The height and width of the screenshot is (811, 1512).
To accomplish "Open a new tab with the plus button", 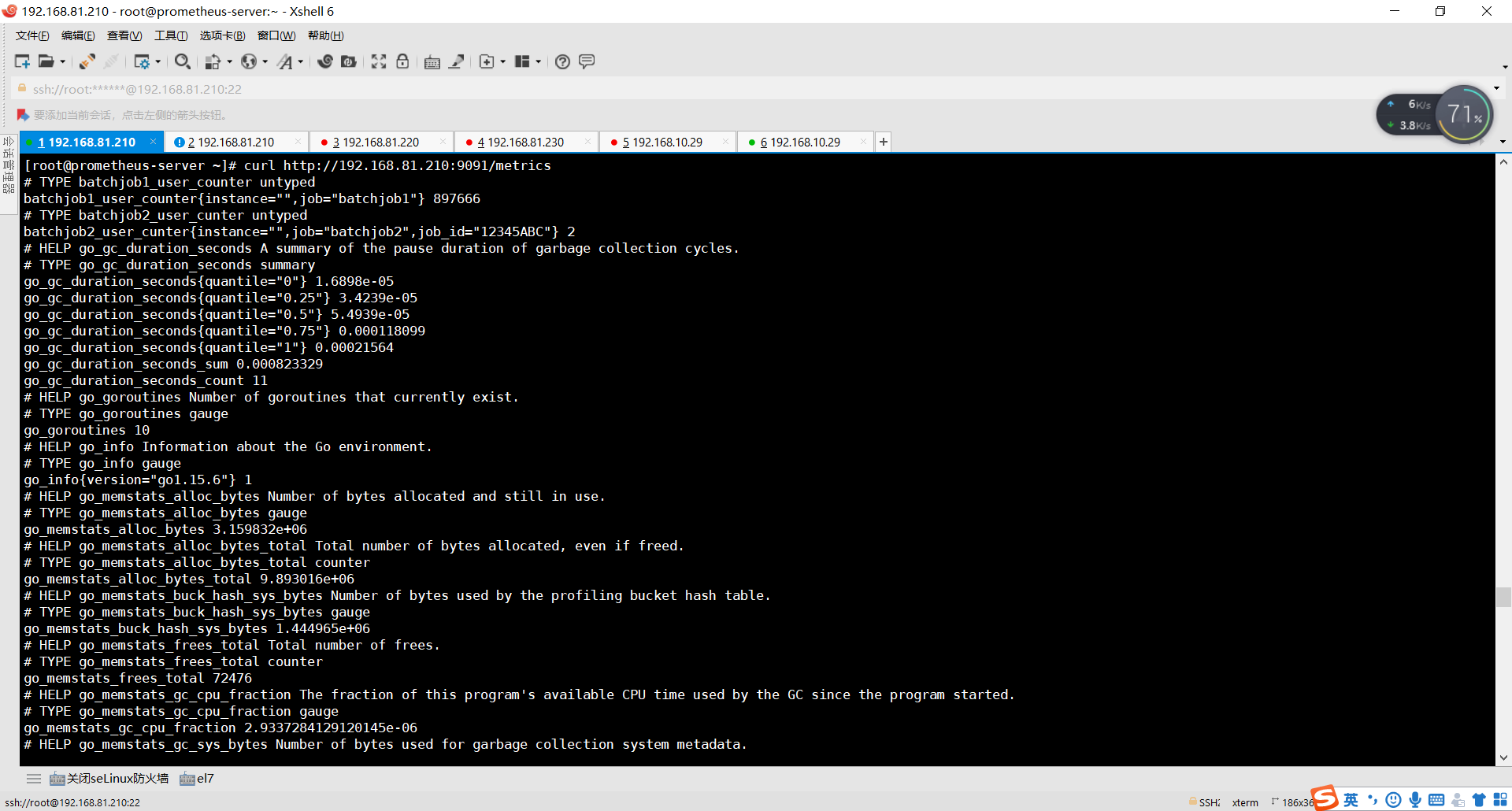I will pyautogui.click(x=883, y=142).
